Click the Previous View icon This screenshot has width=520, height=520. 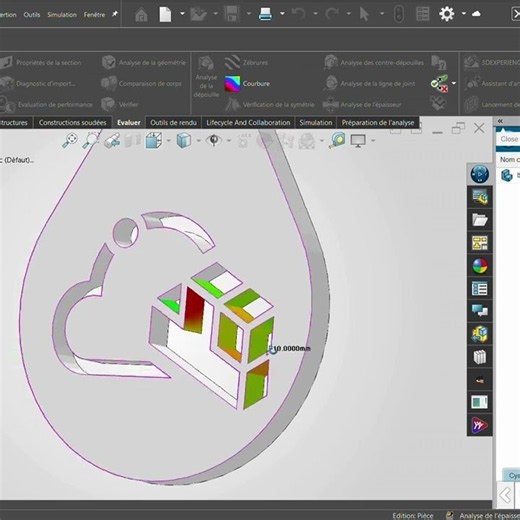[112, 140]
